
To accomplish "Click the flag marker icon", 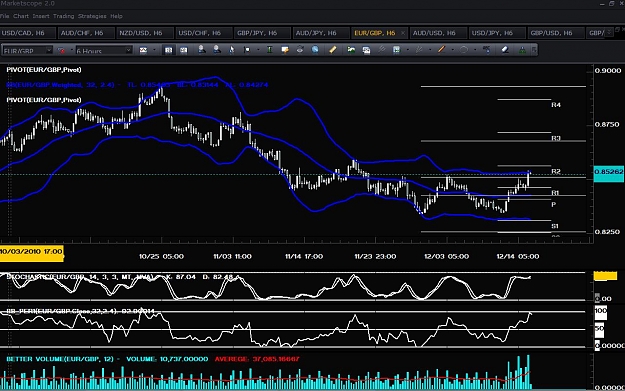I will (x=247, y=50).
